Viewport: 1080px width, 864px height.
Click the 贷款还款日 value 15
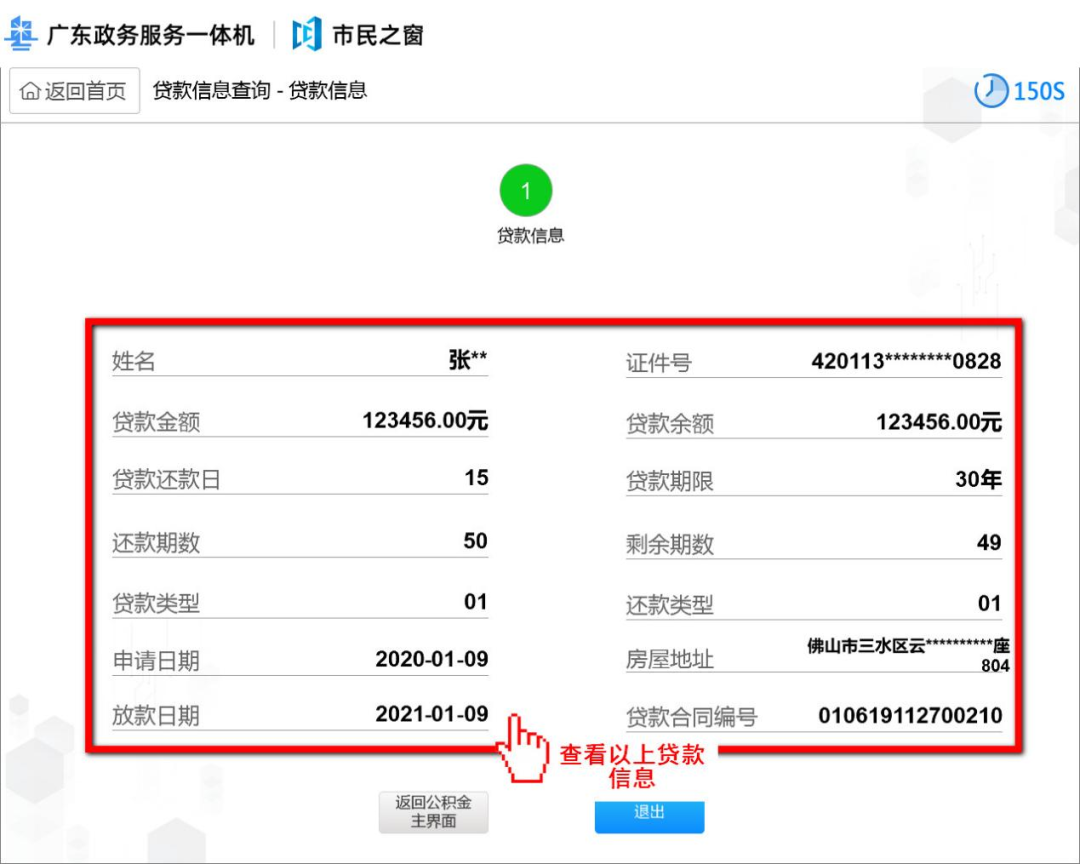tap(476, 477)
